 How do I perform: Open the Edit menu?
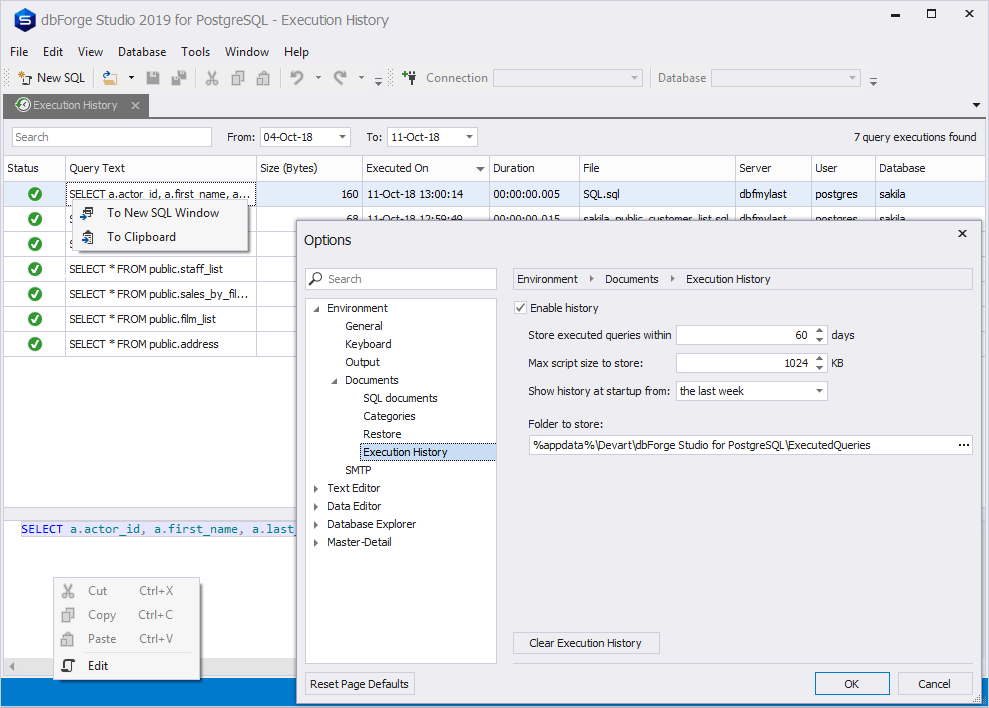pyautogui.click(x=53, y=52)
